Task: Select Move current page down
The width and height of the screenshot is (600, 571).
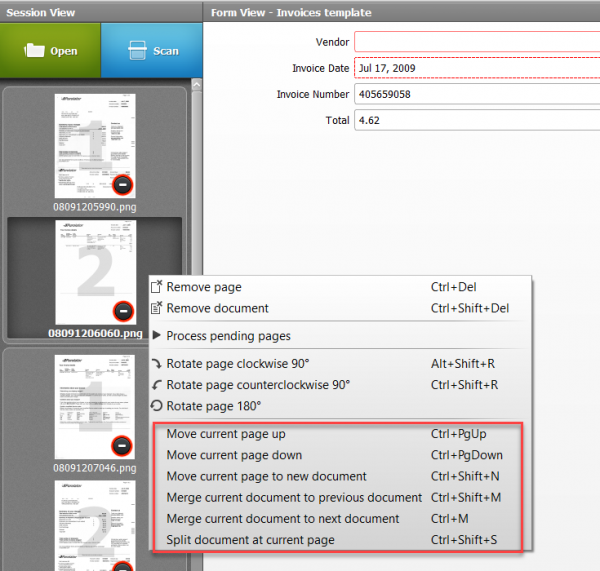Action: coord(340,455)
